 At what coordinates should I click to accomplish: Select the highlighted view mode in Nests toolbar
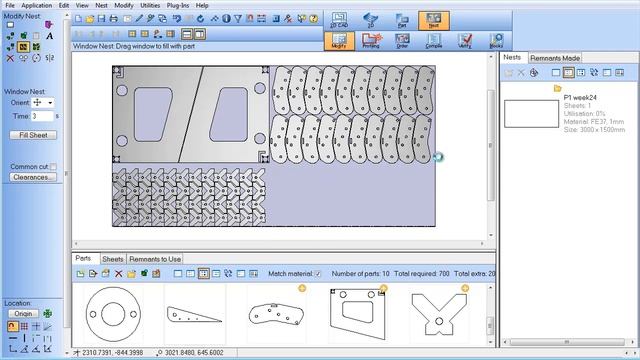568,73
